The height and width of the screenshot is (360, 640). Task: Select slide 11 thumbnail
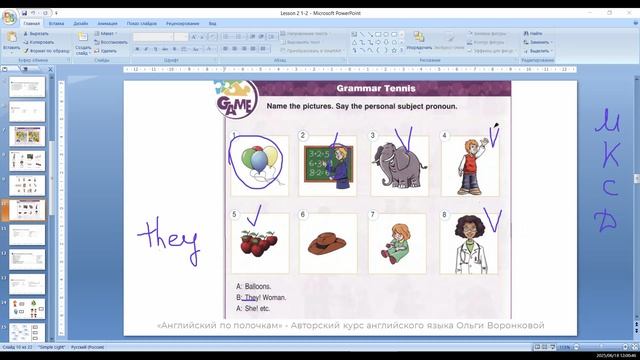click(x=27, y=235)
